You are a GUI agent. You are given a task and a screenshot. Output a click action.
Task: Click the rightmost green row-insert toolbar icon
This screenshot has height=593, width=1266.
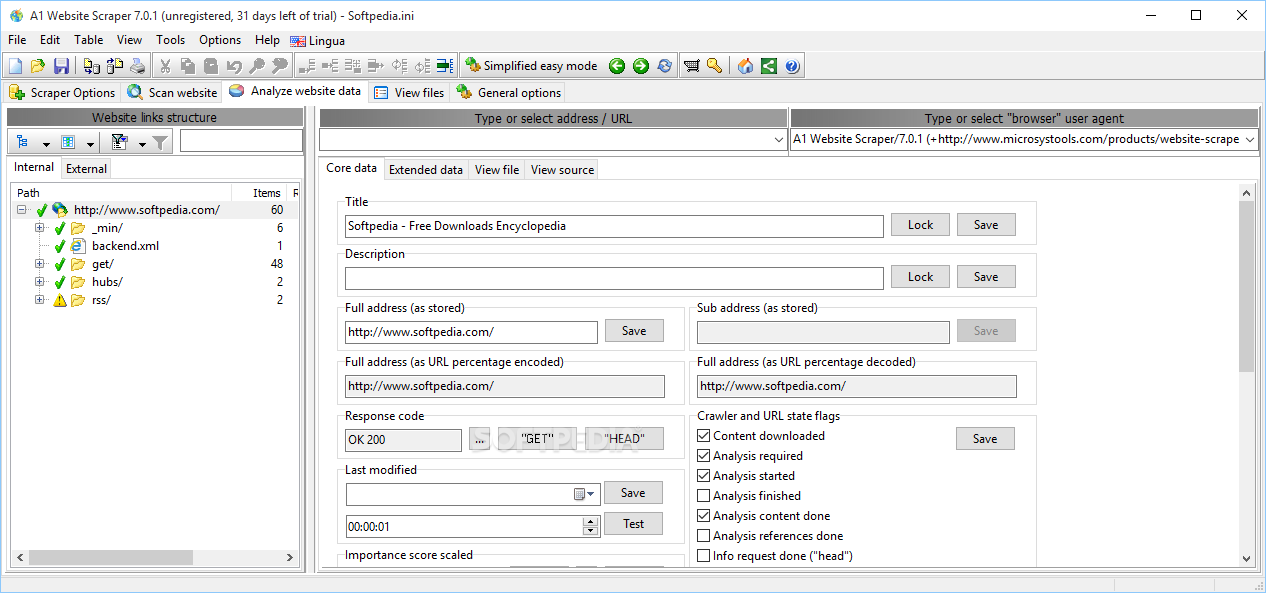click(x=445, y=66)
